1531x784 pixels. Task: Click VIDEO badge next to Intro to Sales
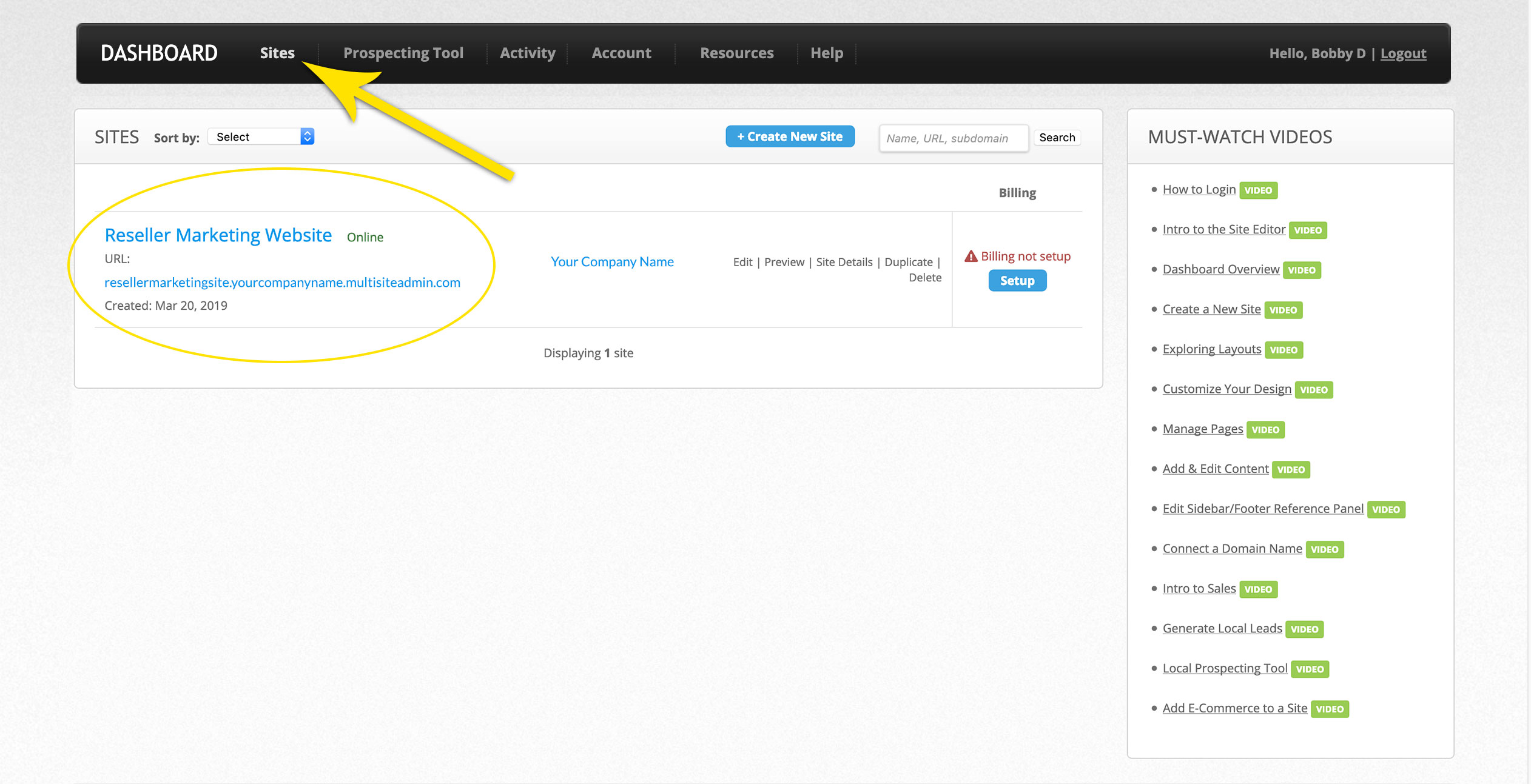[x=1259, y=590]
